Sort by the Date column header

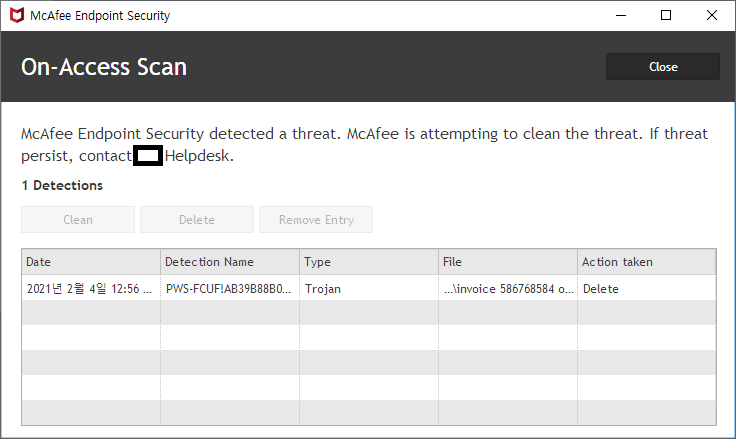pyautogui.click(x=91, y=262)
